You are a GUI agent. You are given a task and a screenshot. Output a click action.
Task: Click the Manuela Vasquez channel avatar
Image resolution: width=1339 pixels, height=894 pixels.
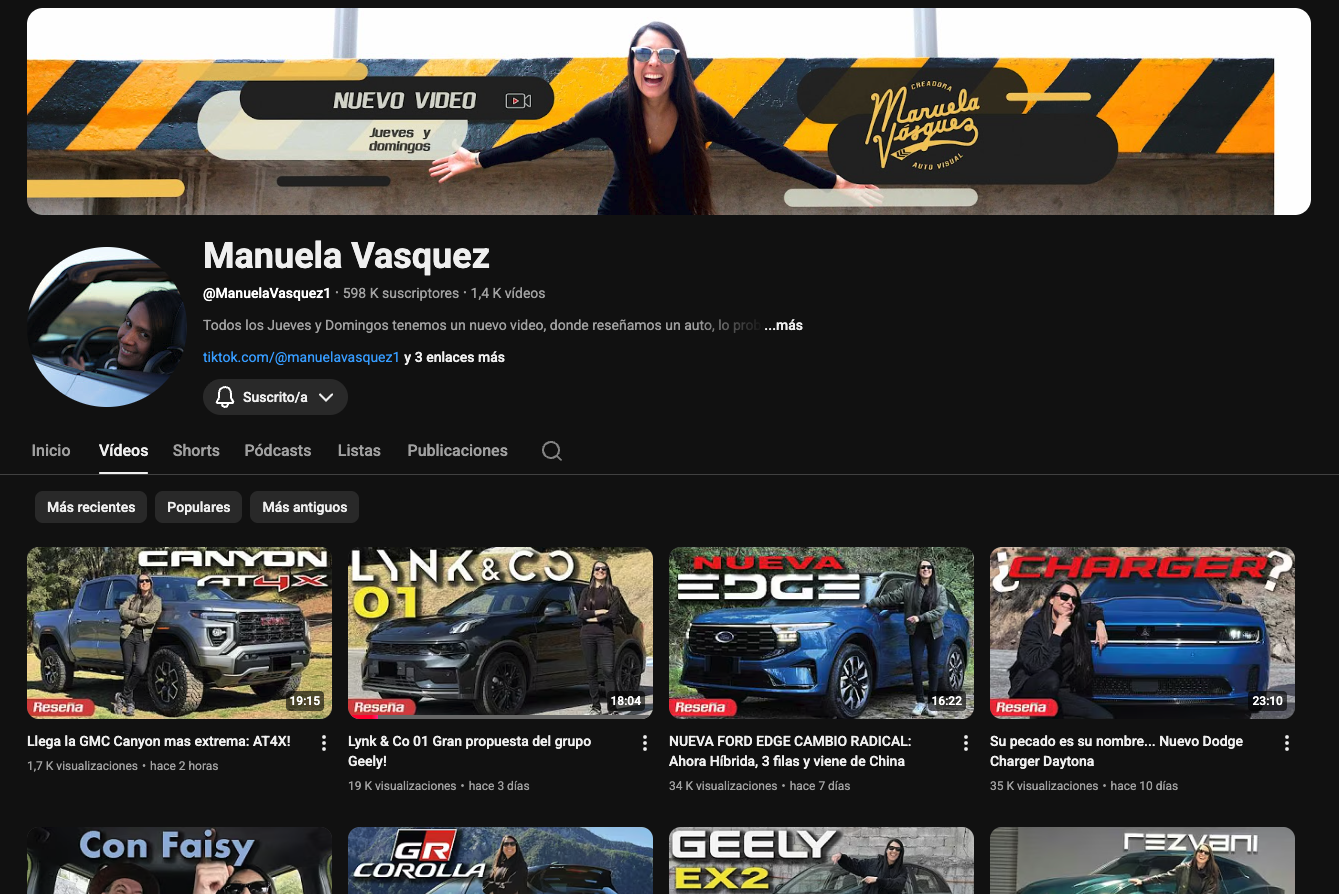click(x=107, y=327)
